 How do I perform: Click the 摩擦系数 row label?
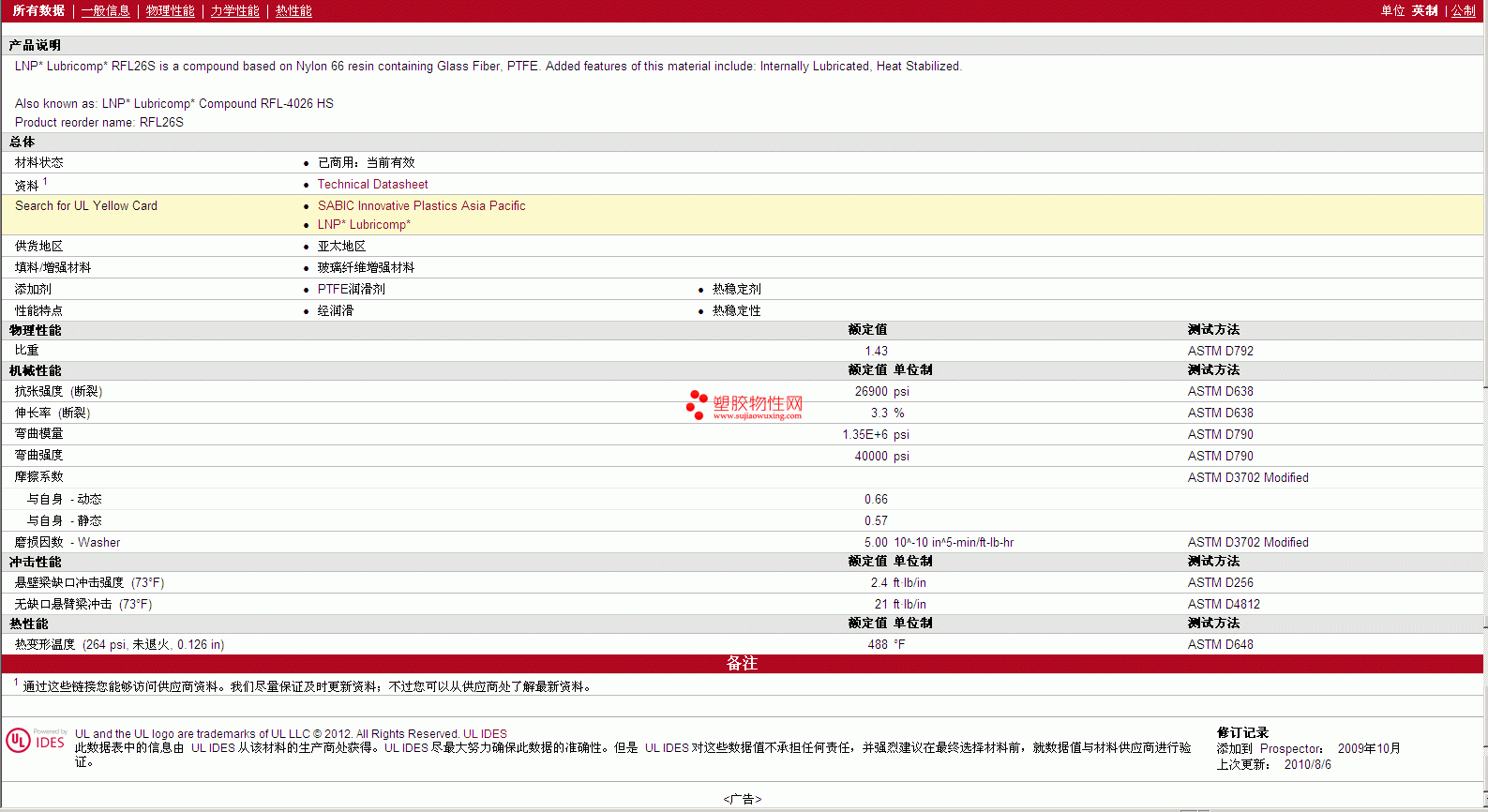coord(38,477)
